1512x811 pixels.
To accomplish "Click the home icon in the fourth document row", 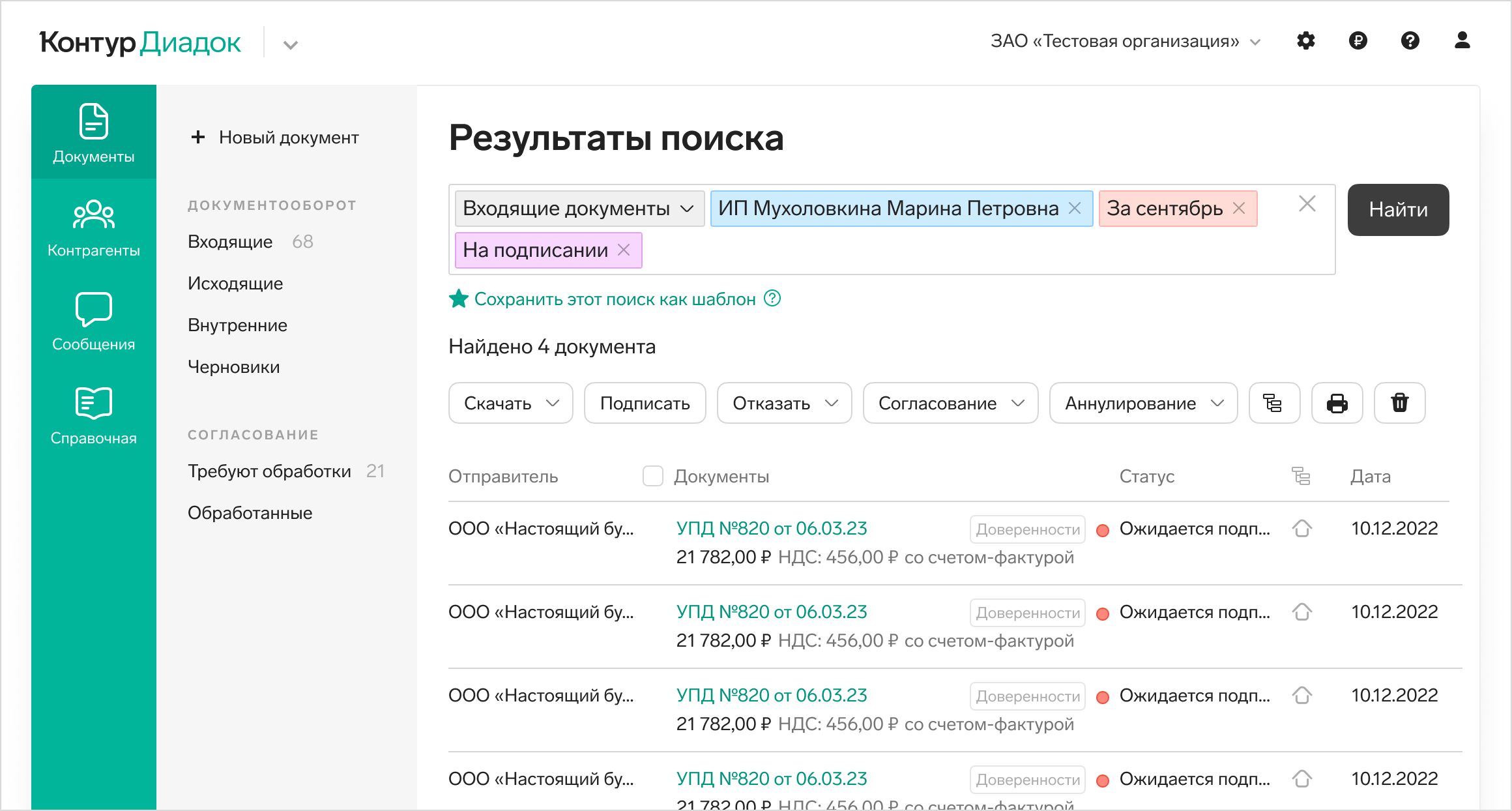I will tap(1302, 779).
